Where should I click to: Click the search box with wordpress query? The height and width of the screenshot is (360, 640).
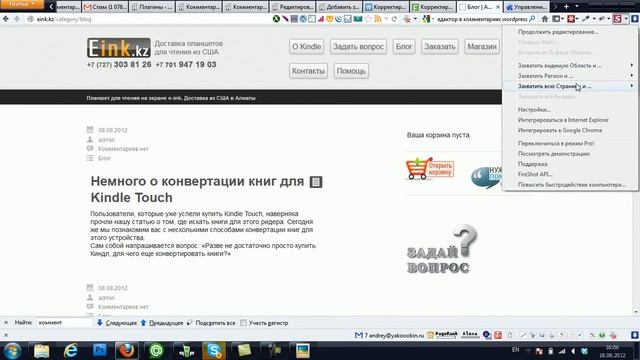coord(482,19)
